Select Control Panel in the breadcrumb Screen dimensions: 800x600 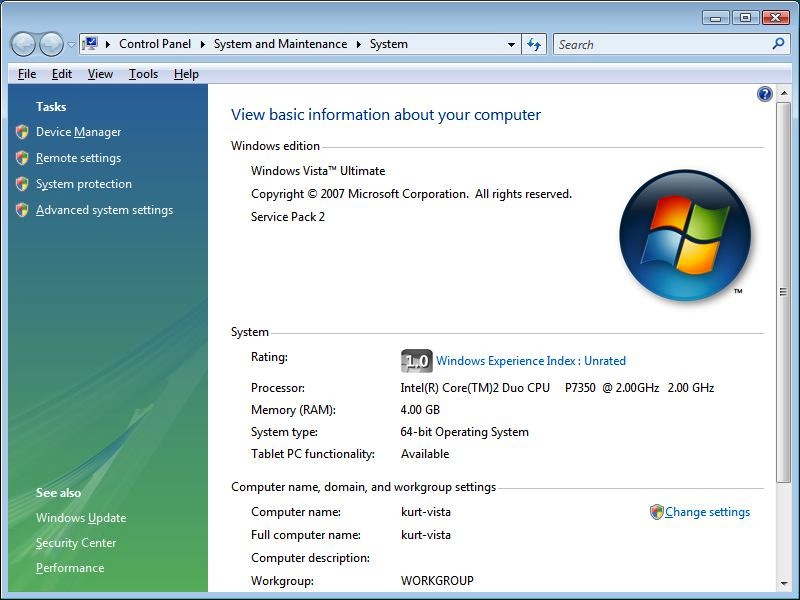click(x=155, y=44)
